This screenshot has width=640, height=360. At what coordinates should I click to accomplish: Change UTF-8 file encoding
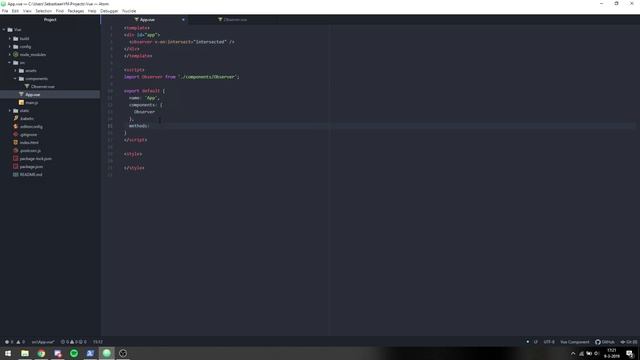point(549,342)
